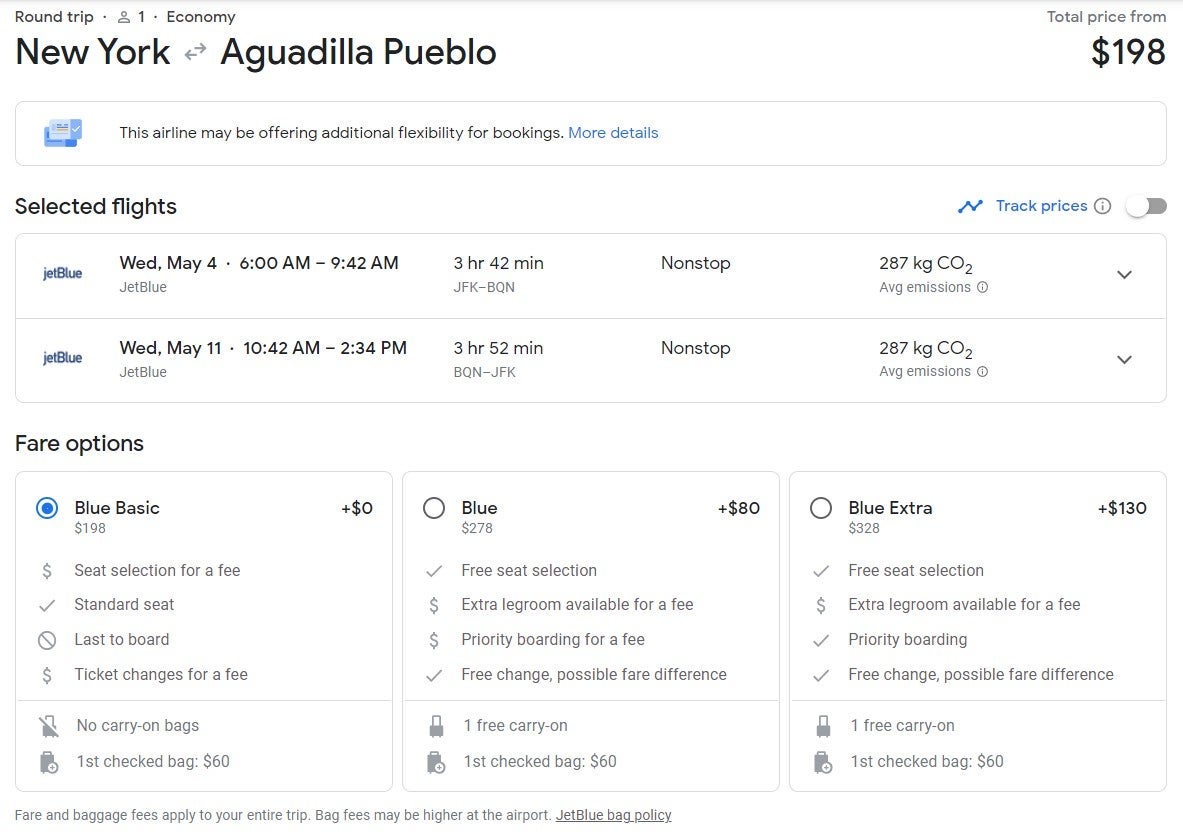The height and width of the screenshot is (835, 1183).
Task: Choose the Blue Extra fare radio button
Action: 821,508
